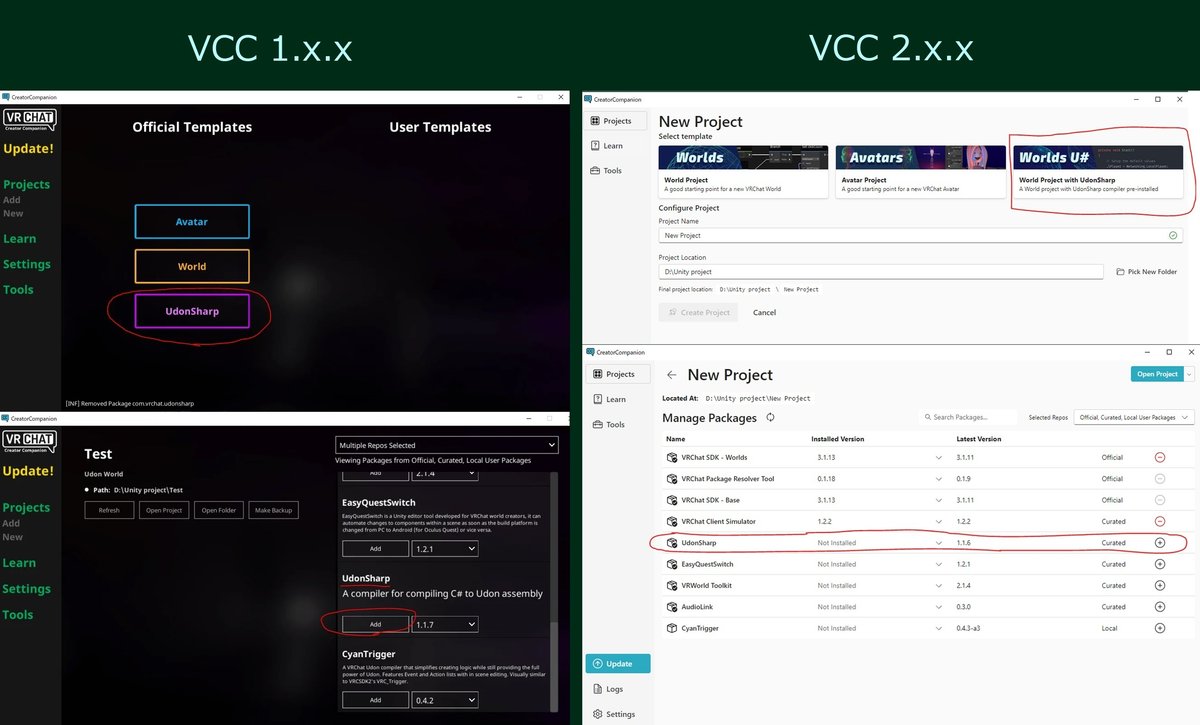
Task: Click the minus icon on VRChat Client Simulator row
Action: coord(1160,521)
